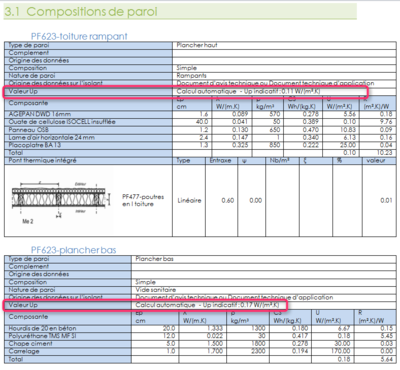Screen dimensions: 400x370
Task: Click the 5.45 R value for Polyuréthane
Action: point(387,336)
